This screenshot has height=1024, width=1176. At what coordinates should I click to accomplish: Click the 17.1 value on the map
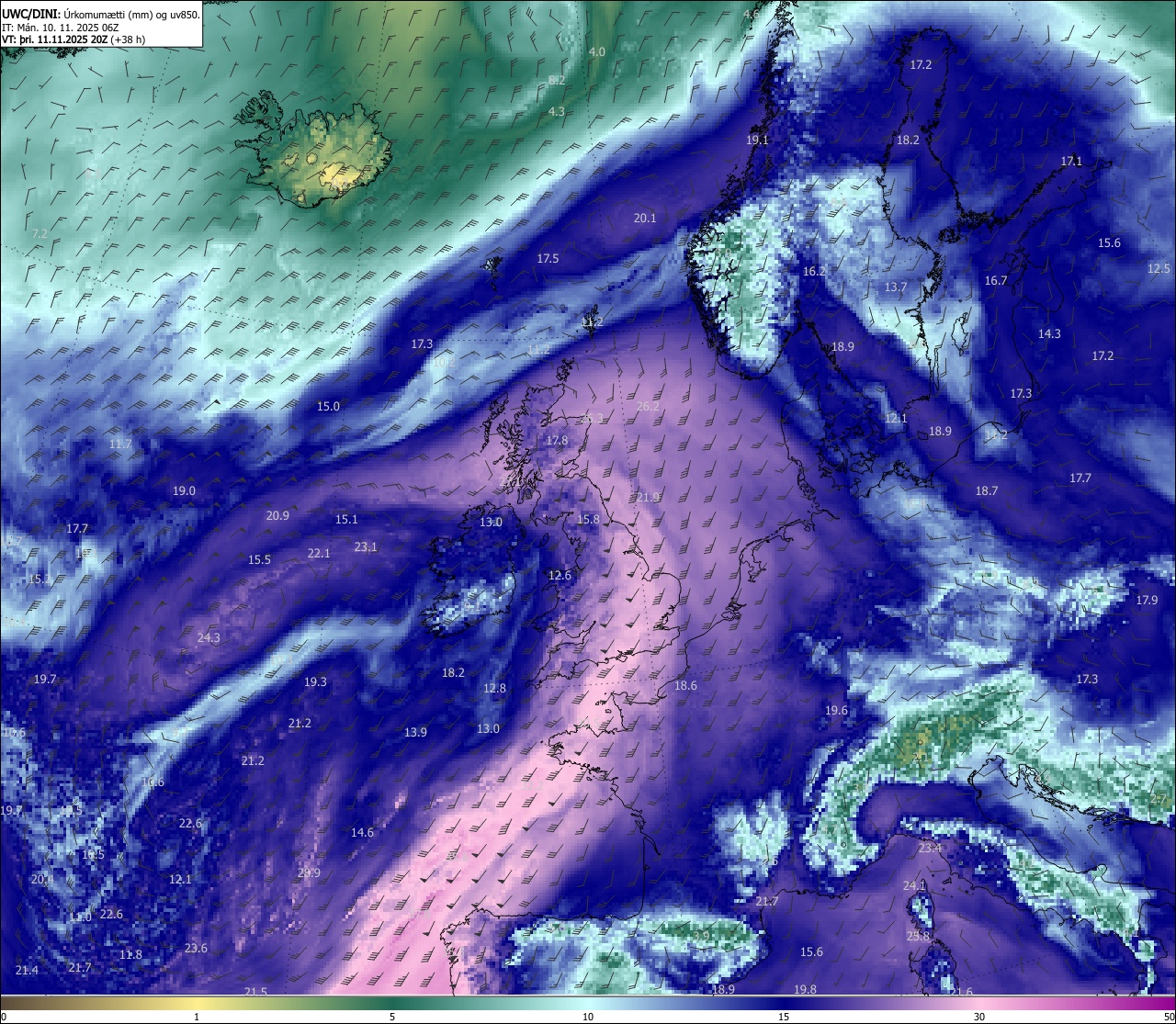[x=1071, y=161]
